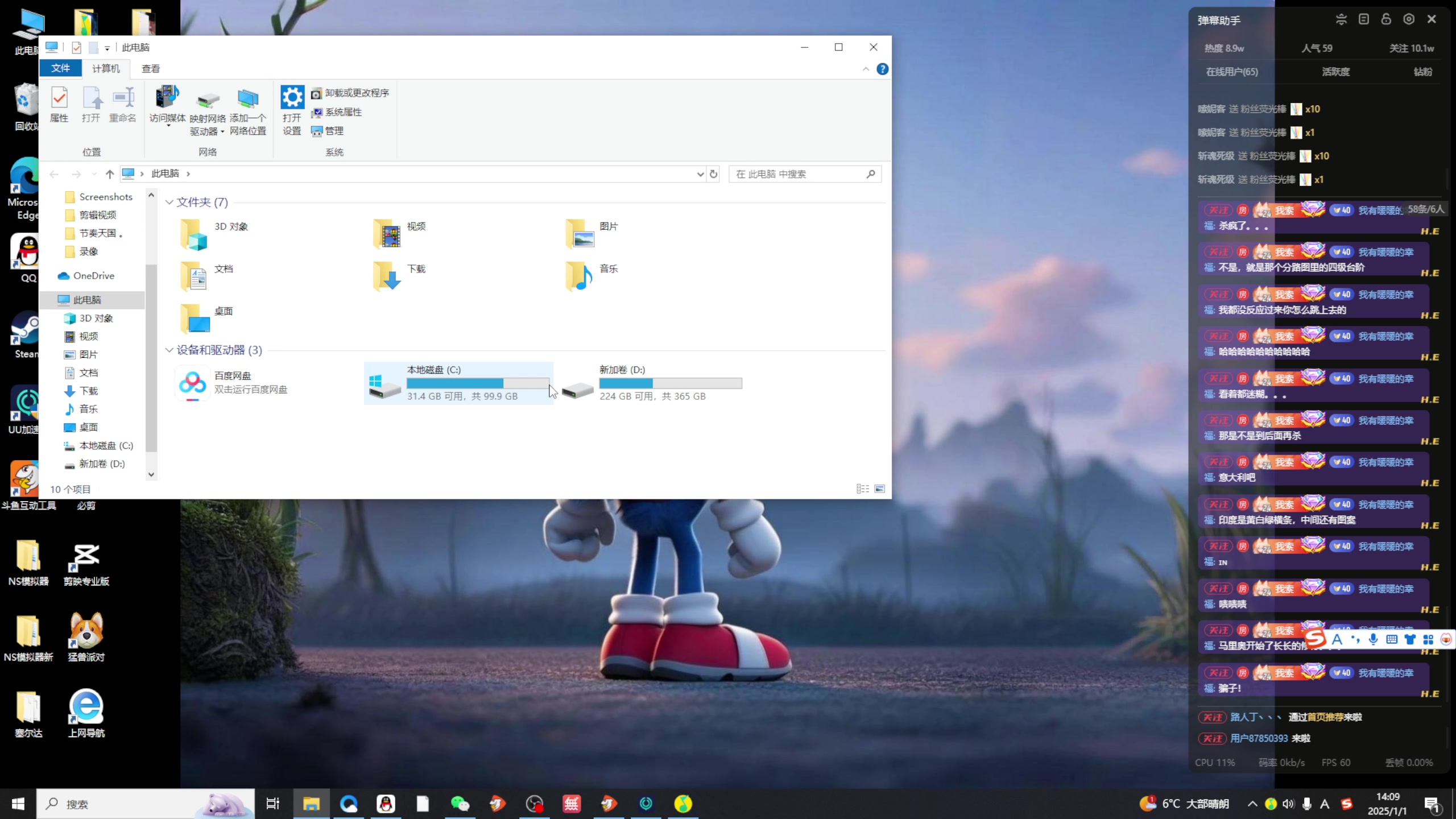Open Quick Access Toolbar customize dropdown
Screen dimensions: 1456x819
[107, 48]
